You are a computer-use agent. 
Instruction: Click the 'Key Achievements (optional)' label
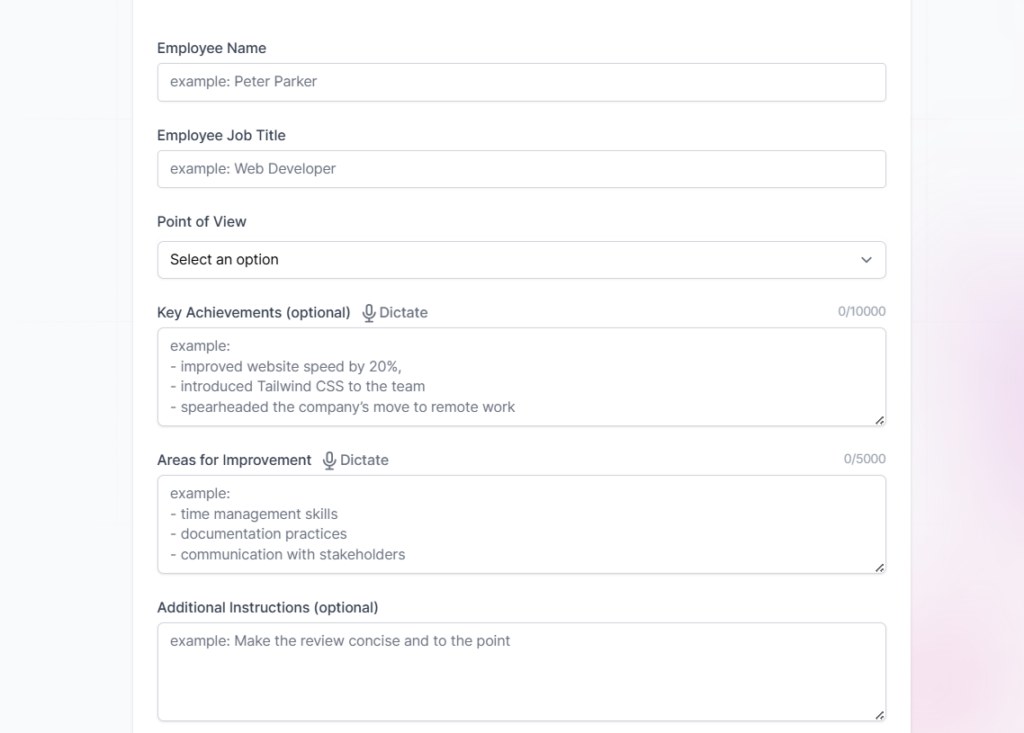coord(254,313)
